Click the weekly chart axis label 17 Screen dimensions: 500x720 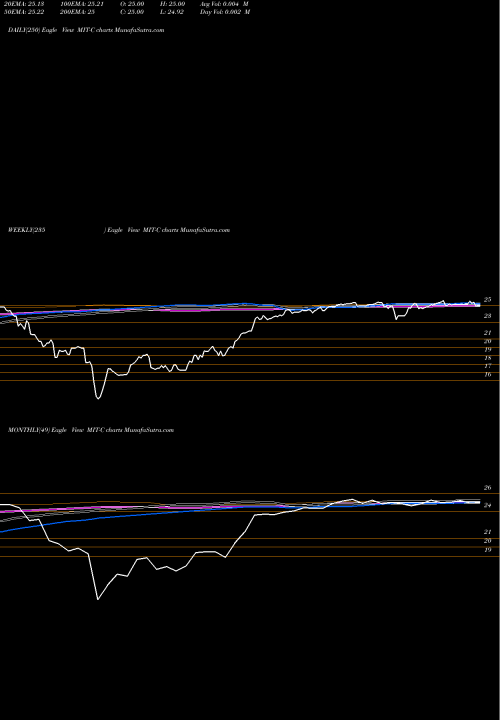click(x=488, y=366)
